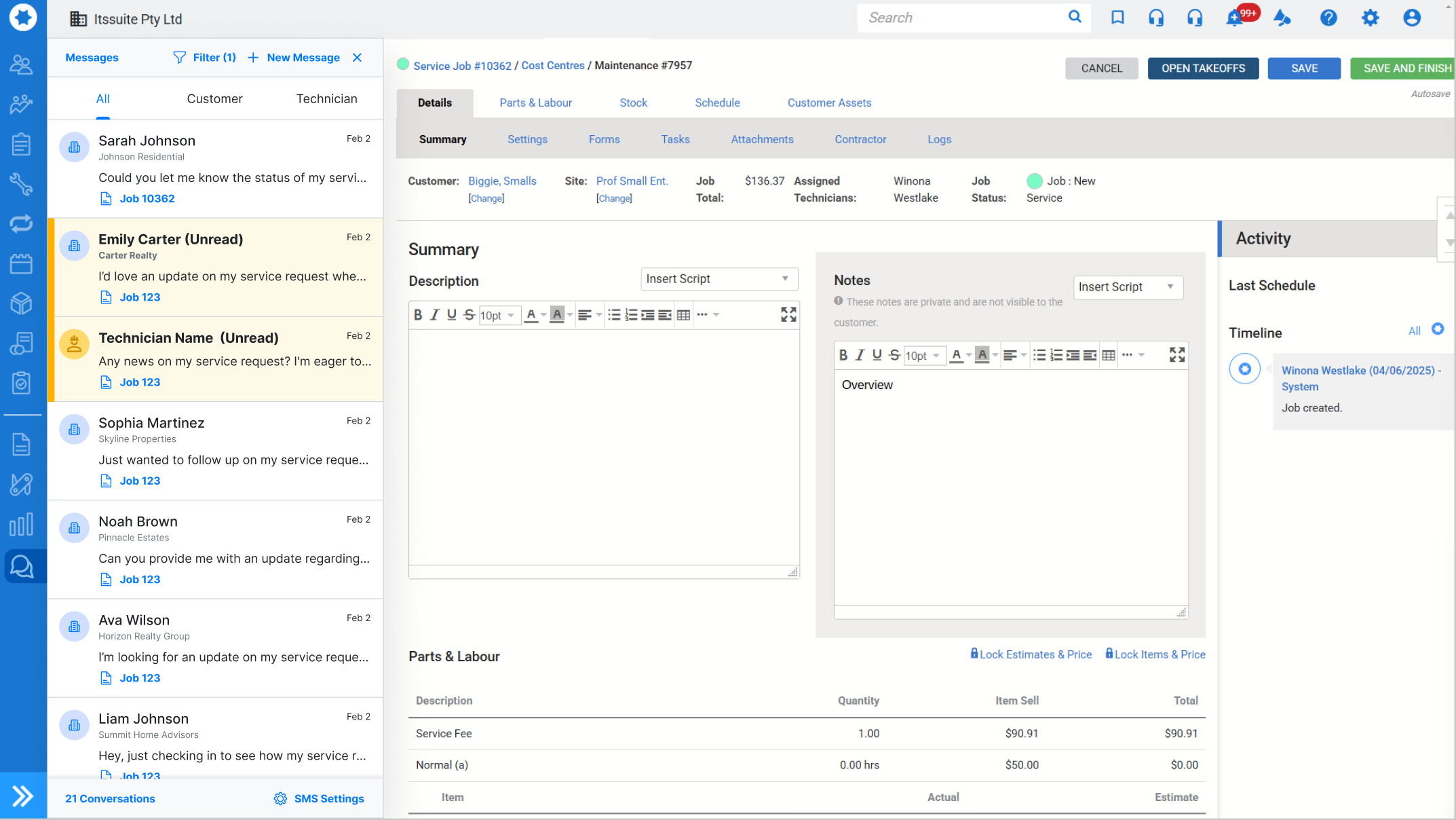Toggle italic in Description editor
This screenshot has height=820, width=1456.
[x=435, y=315]
